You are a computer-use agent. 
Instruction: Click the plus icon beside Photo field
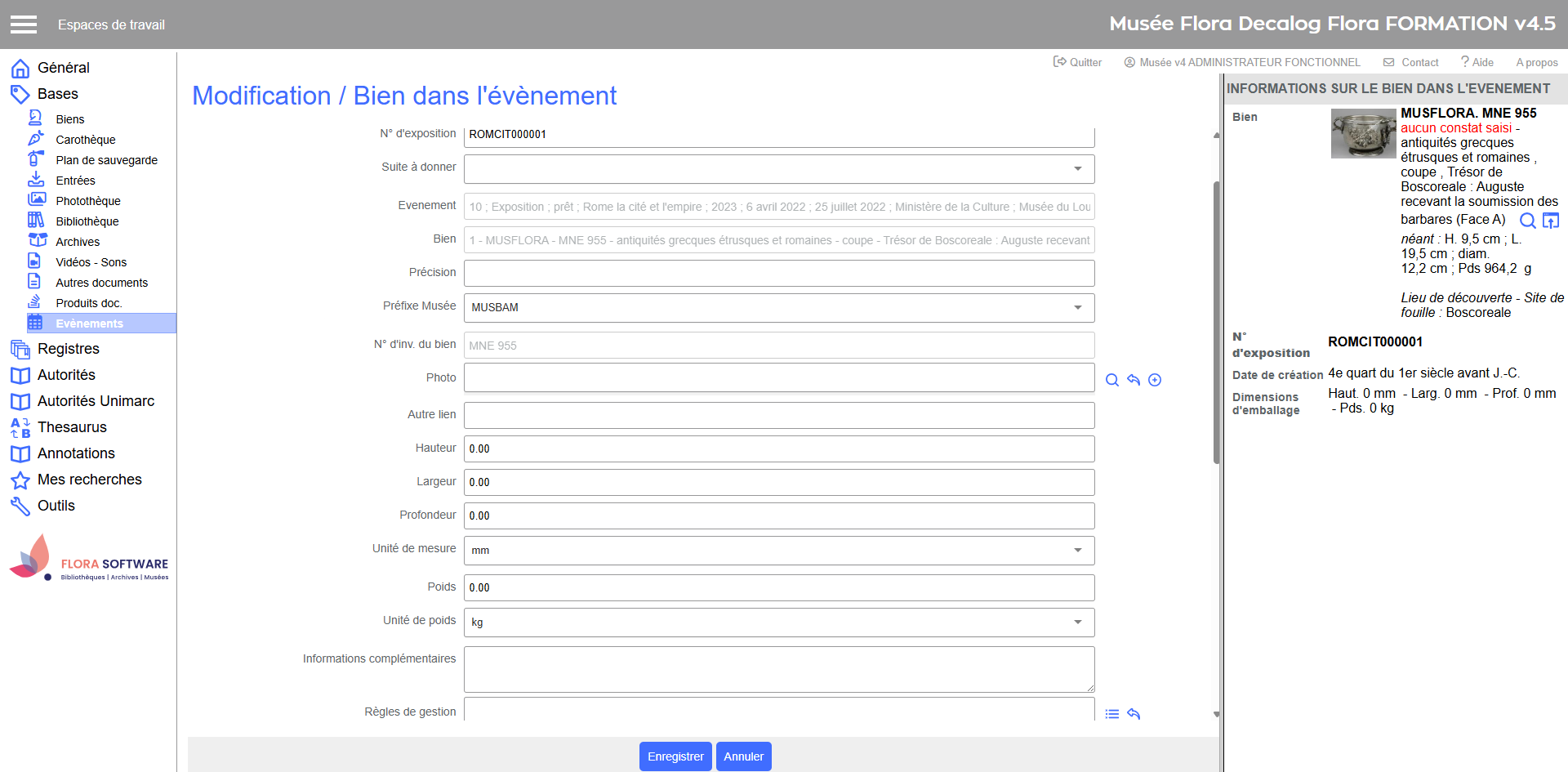point(1154,380)
